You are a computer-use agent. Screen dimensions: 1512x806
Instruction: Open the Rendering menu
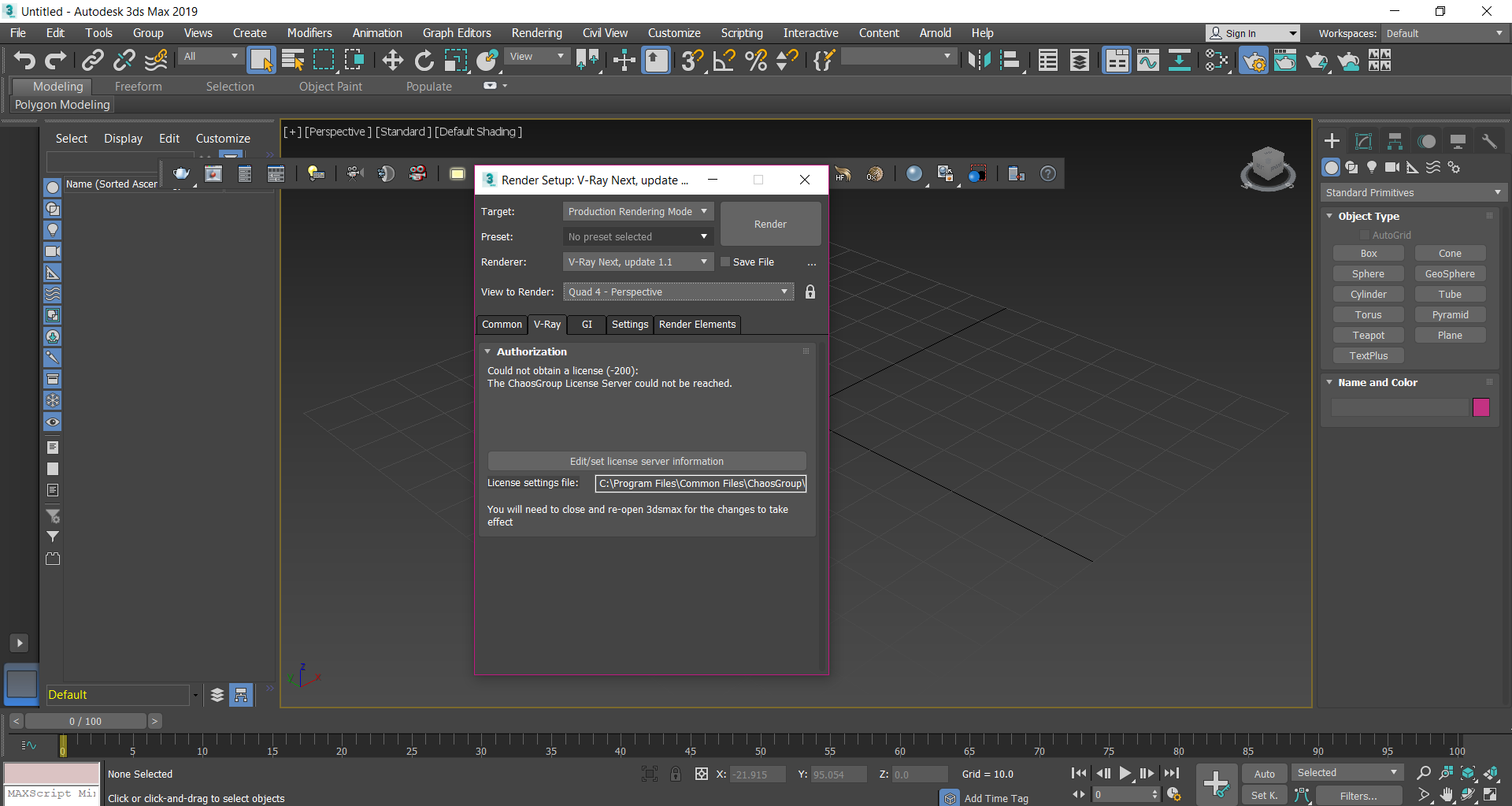coord(536,33)
